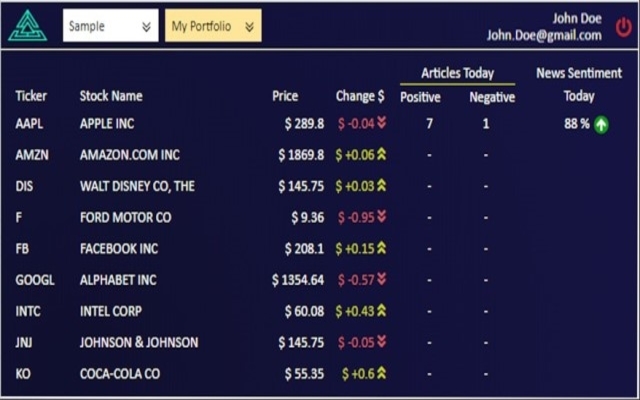Click WALT DISNEY CO, THE stock name

[x=137, y=186]
